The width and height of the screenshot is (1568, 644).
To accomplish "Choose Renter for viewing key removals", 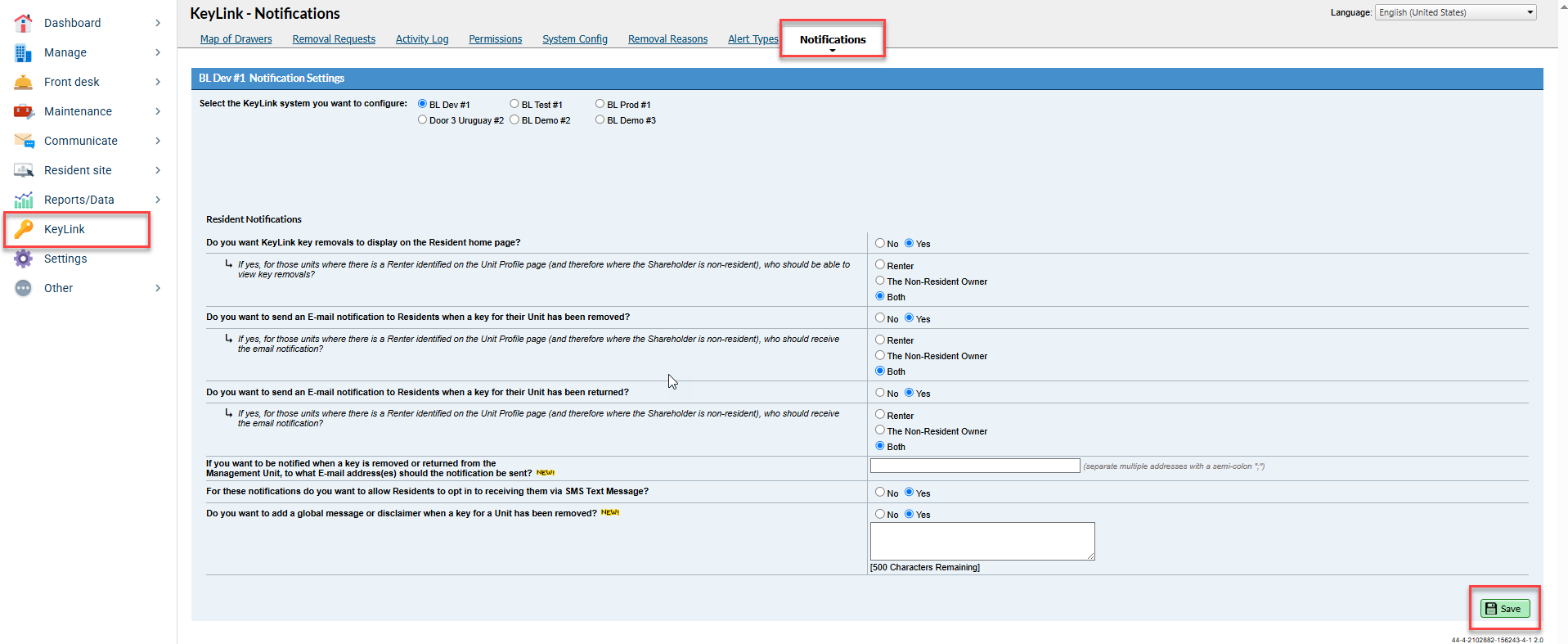I will [880, 265].
